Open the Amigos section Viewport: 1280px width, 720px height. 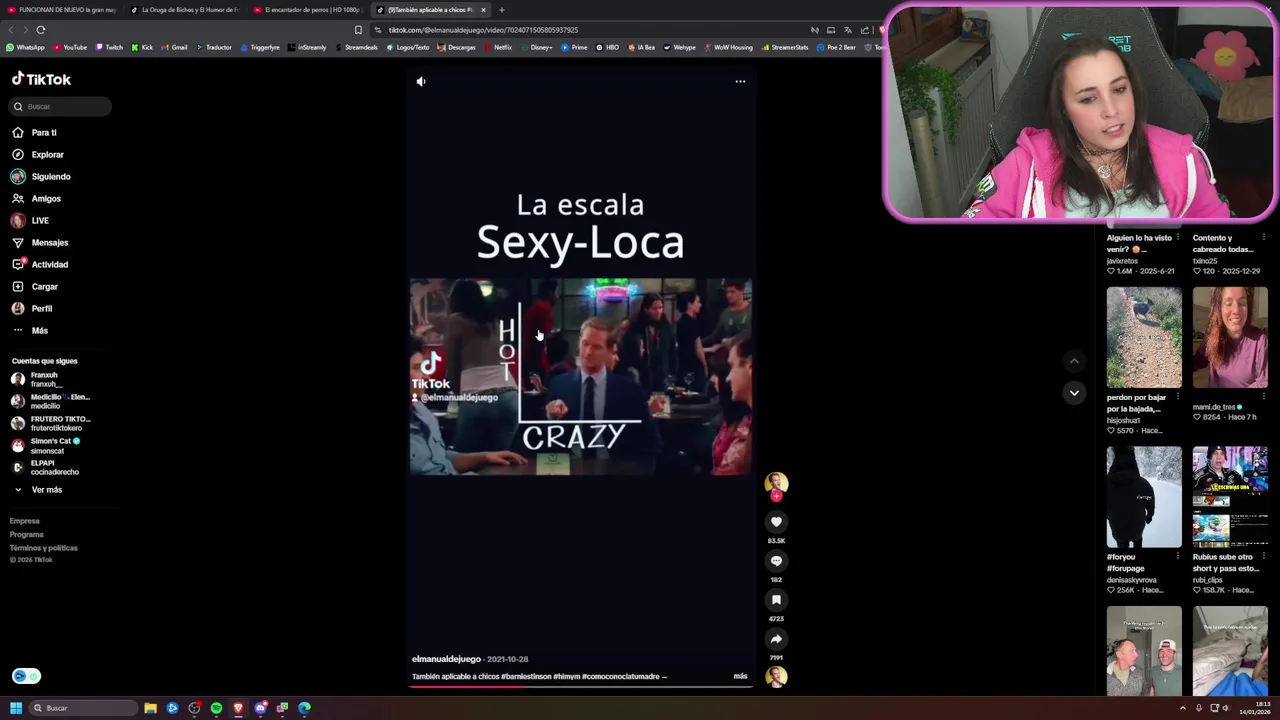46,199
